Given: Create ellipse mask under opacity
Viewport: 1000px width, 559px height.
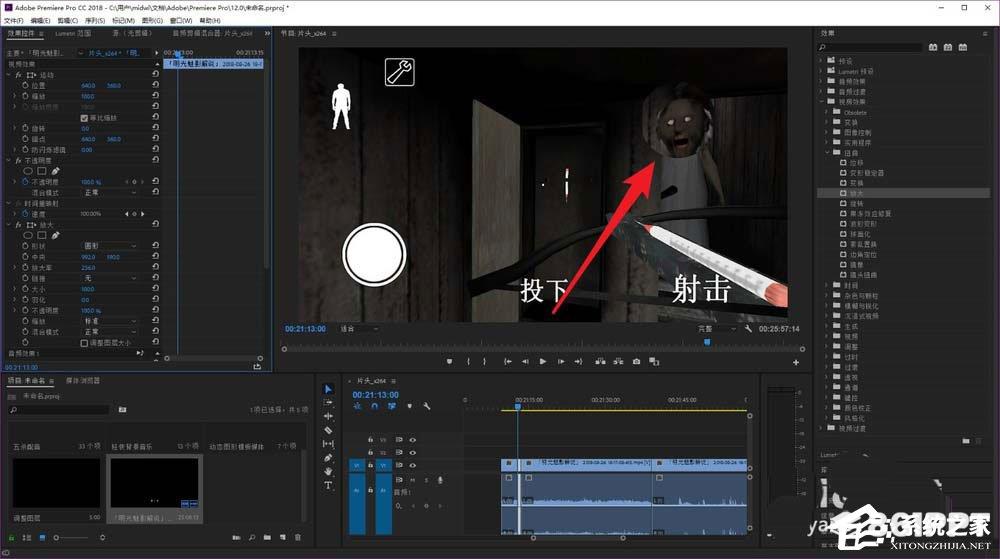Looking at the screenshot, I should click(x=28, y=171).
